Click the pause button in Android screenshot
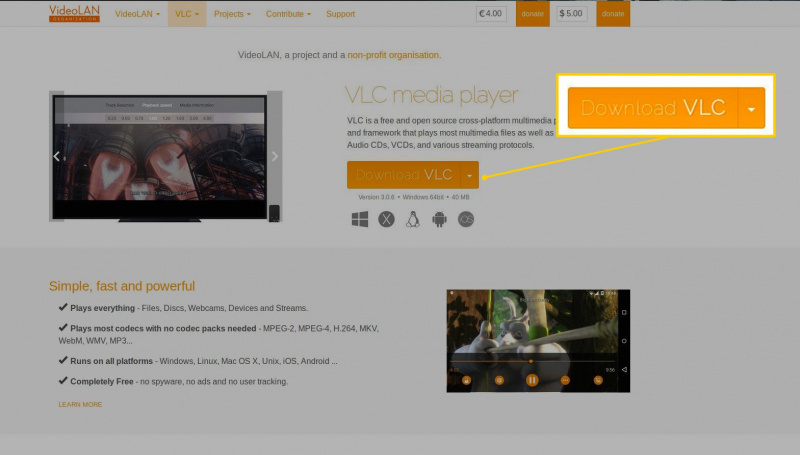Image resolution: width=800 pixels, height=455 pixels. point(532,380)
